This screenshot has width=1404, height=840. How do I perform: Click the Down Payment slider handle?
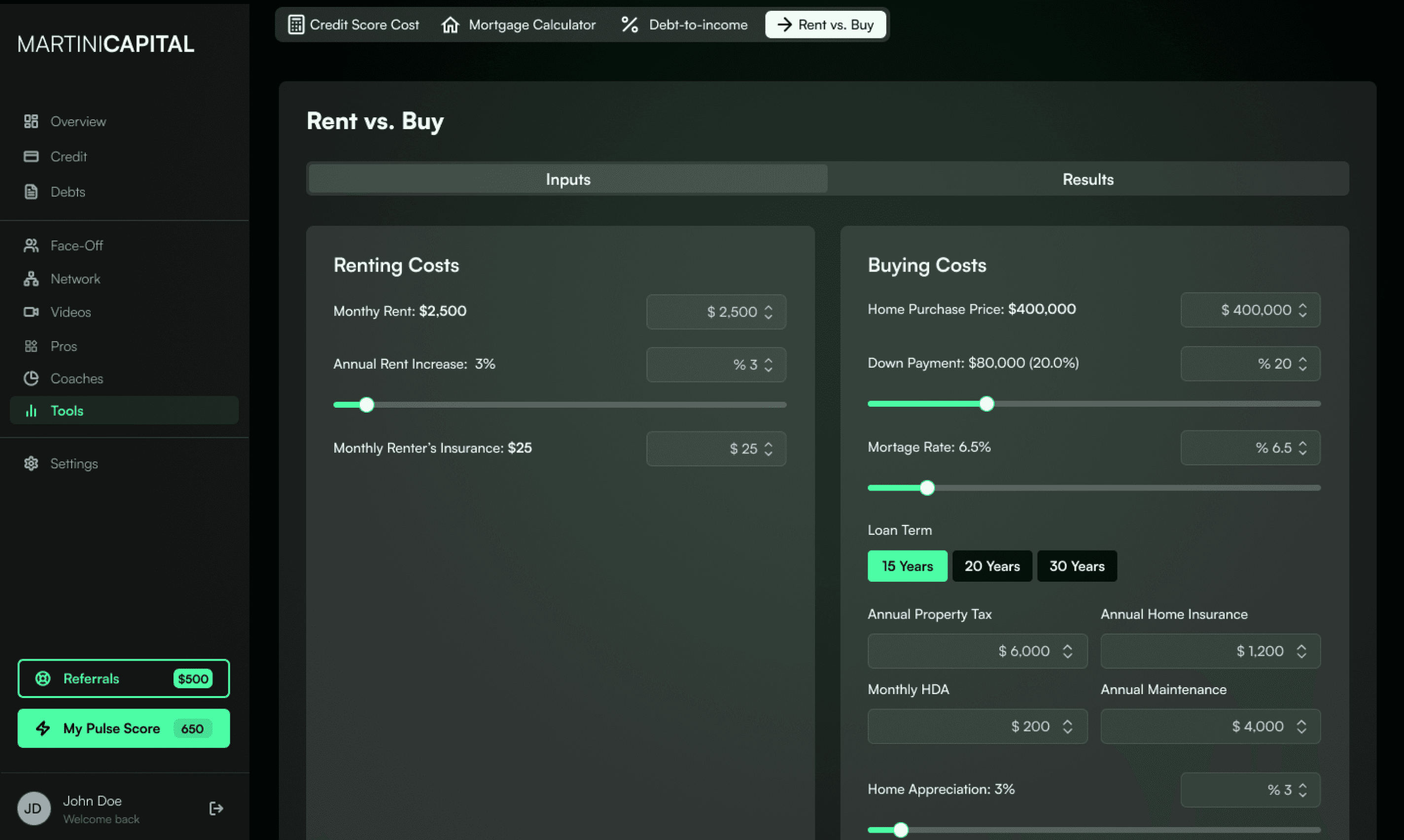[986, 404]
